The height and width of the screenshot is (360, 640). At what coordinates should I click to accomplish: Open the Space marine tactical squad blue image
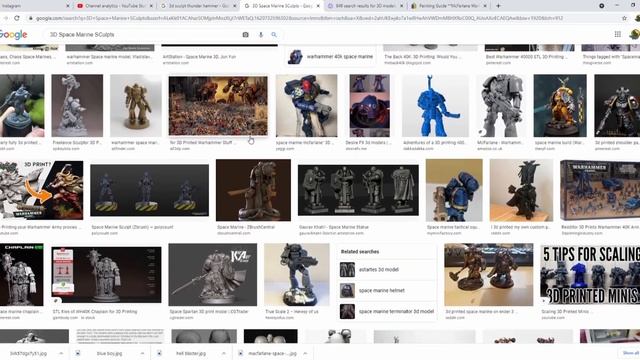[x=454, y=190]
